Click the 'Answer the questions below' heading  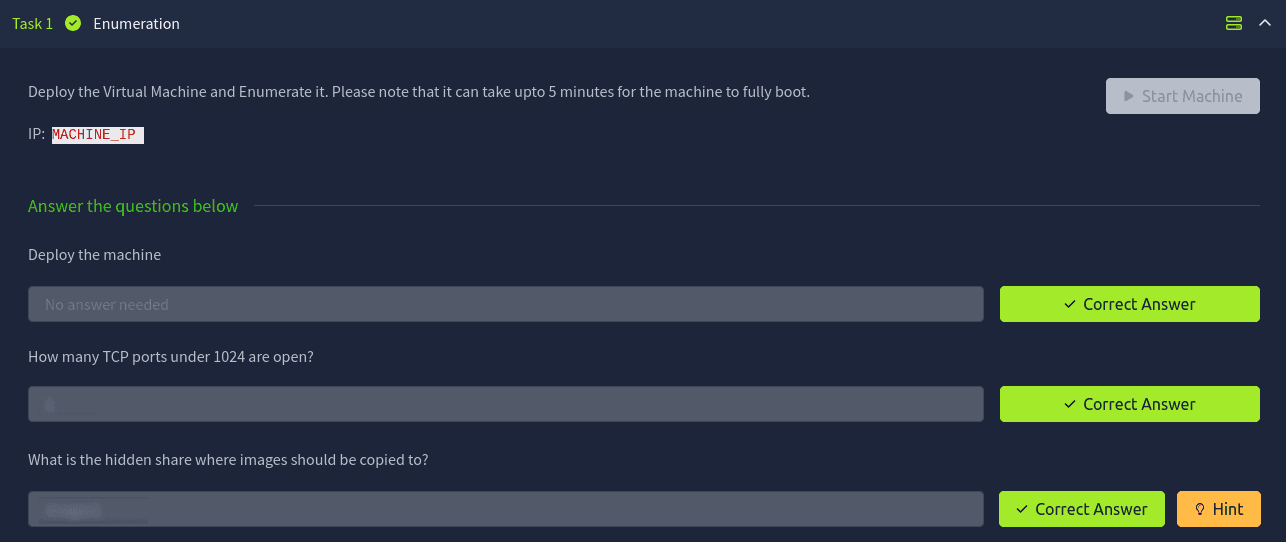[x=133, y=206]
